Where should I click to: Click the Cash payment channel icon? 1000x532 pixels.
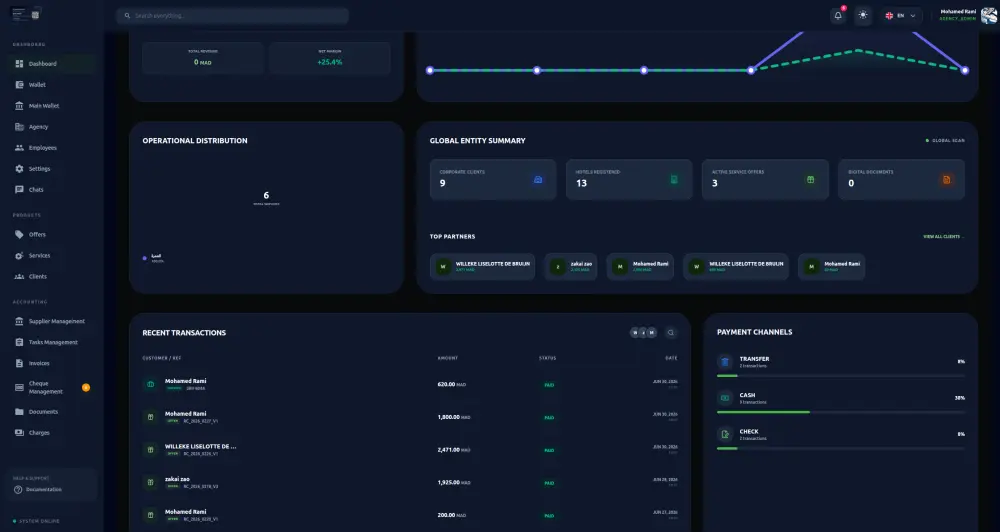[725, 398]
